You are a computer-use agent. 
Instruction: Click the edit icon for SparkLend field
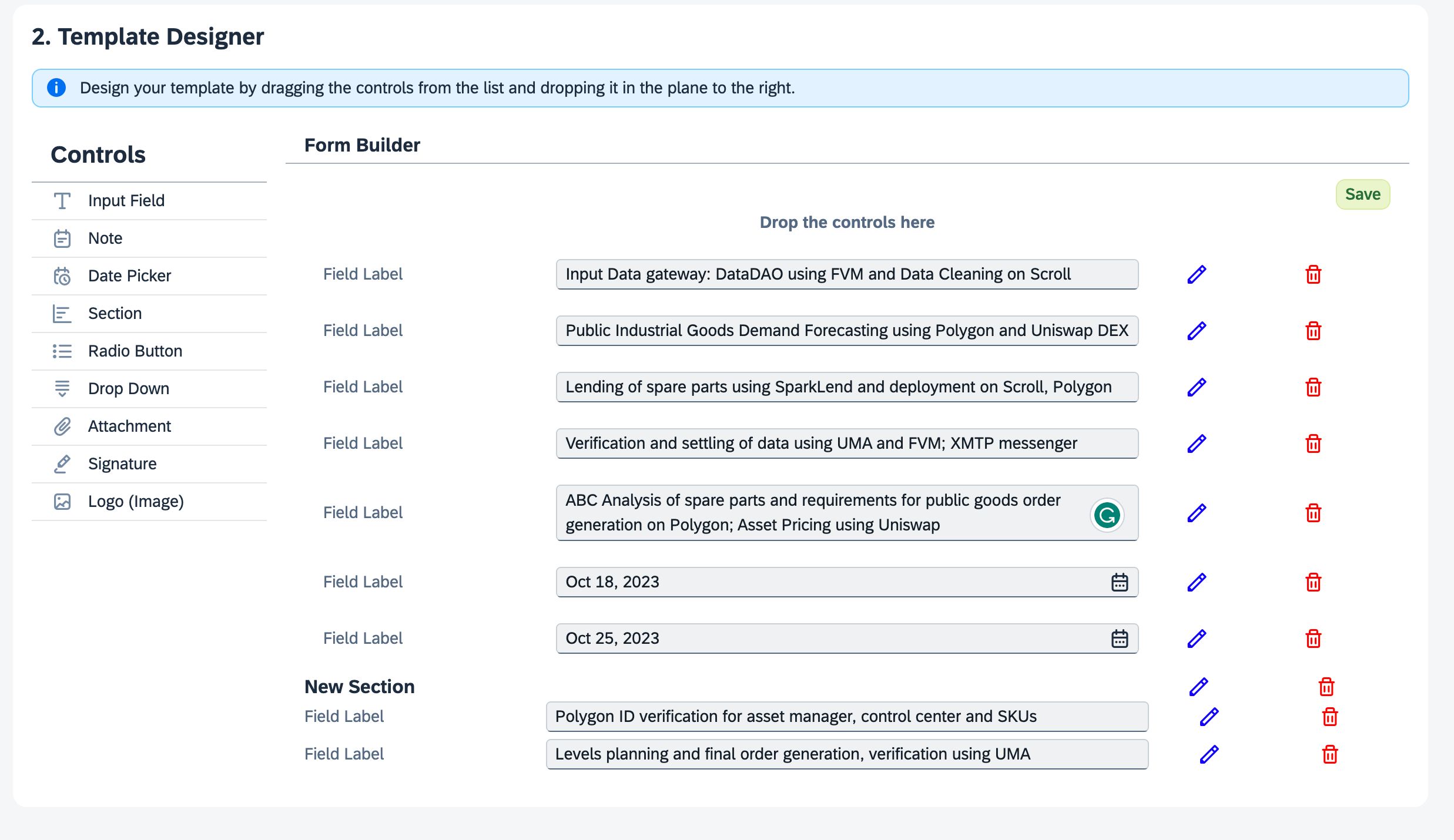1197,386
